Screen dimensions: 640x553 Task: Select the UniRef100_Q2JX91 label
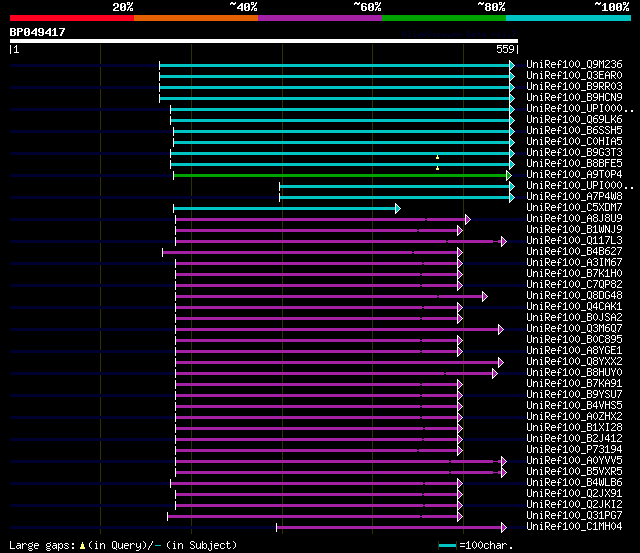(x=574, y=494)
